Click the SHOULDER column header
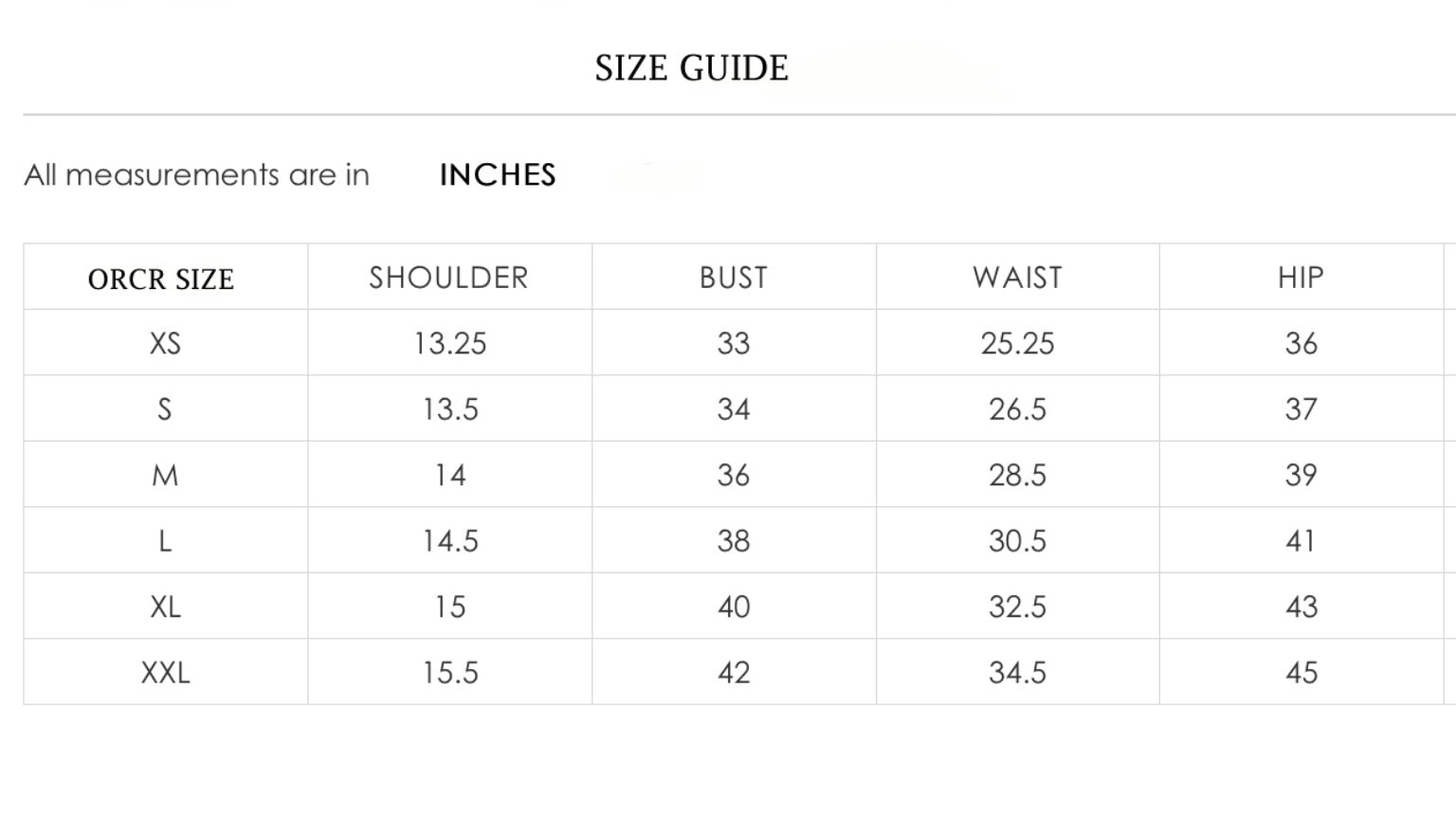The image size is (1456, 815). 448,278
